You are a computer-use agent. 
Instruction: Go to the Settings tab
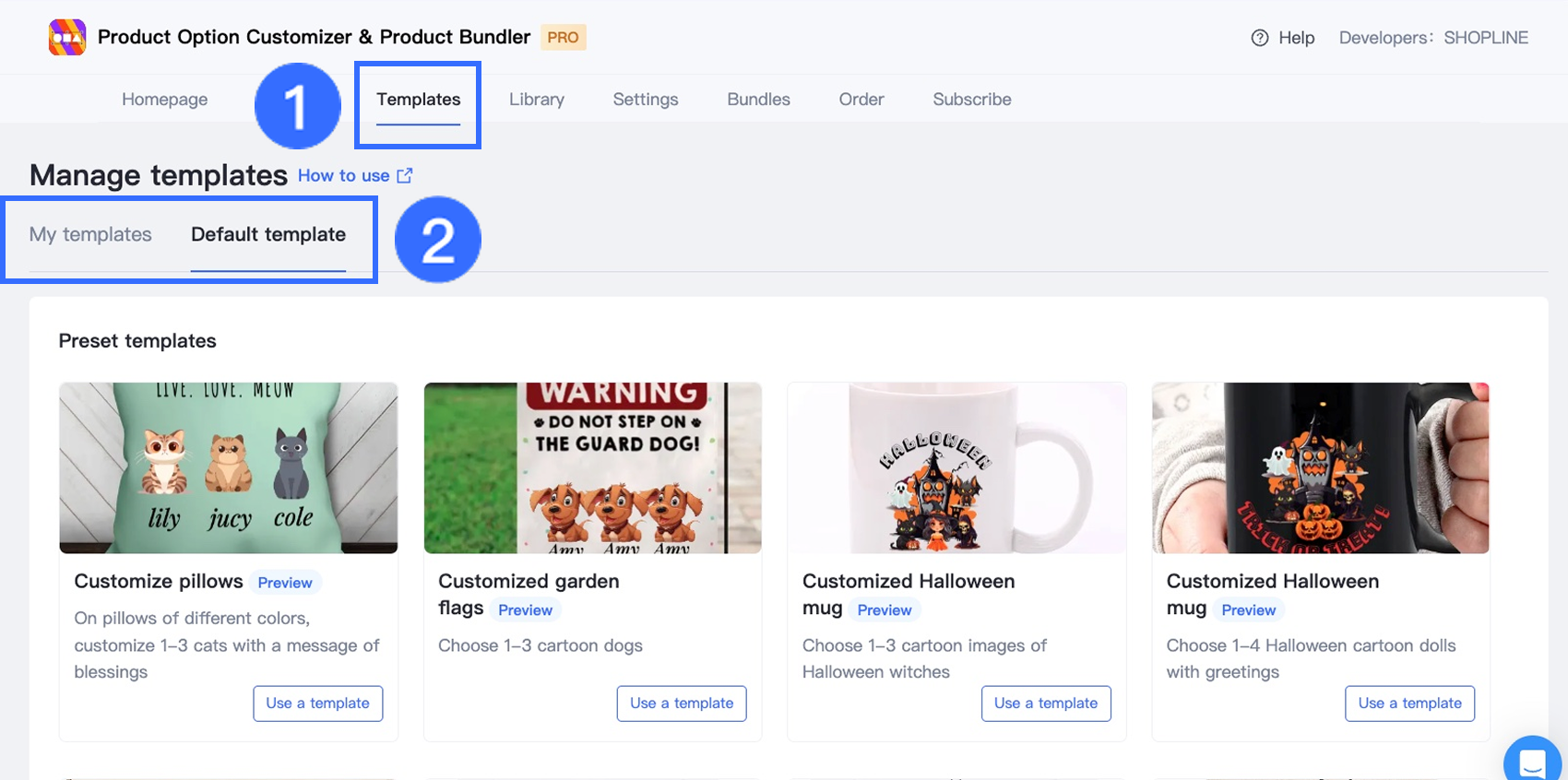[x=646, y=100]
